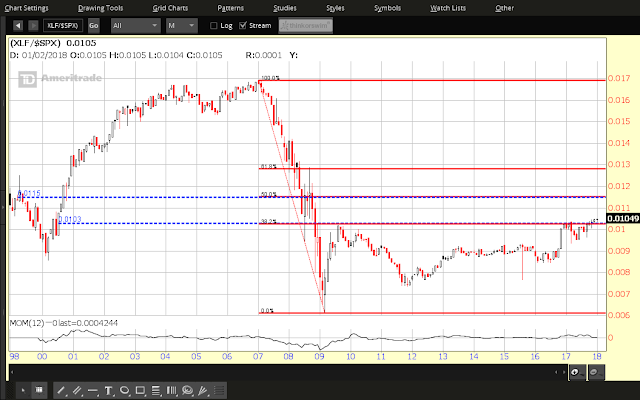The height and width of the screenshot is (400, 640).
Task: Zoom out with the minus magnifier
Action: 596,372
